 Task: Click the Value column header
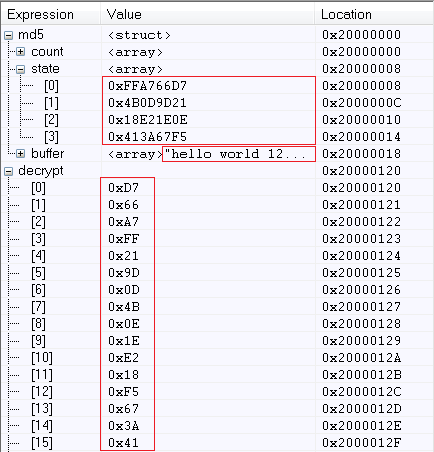click(124, 15)
